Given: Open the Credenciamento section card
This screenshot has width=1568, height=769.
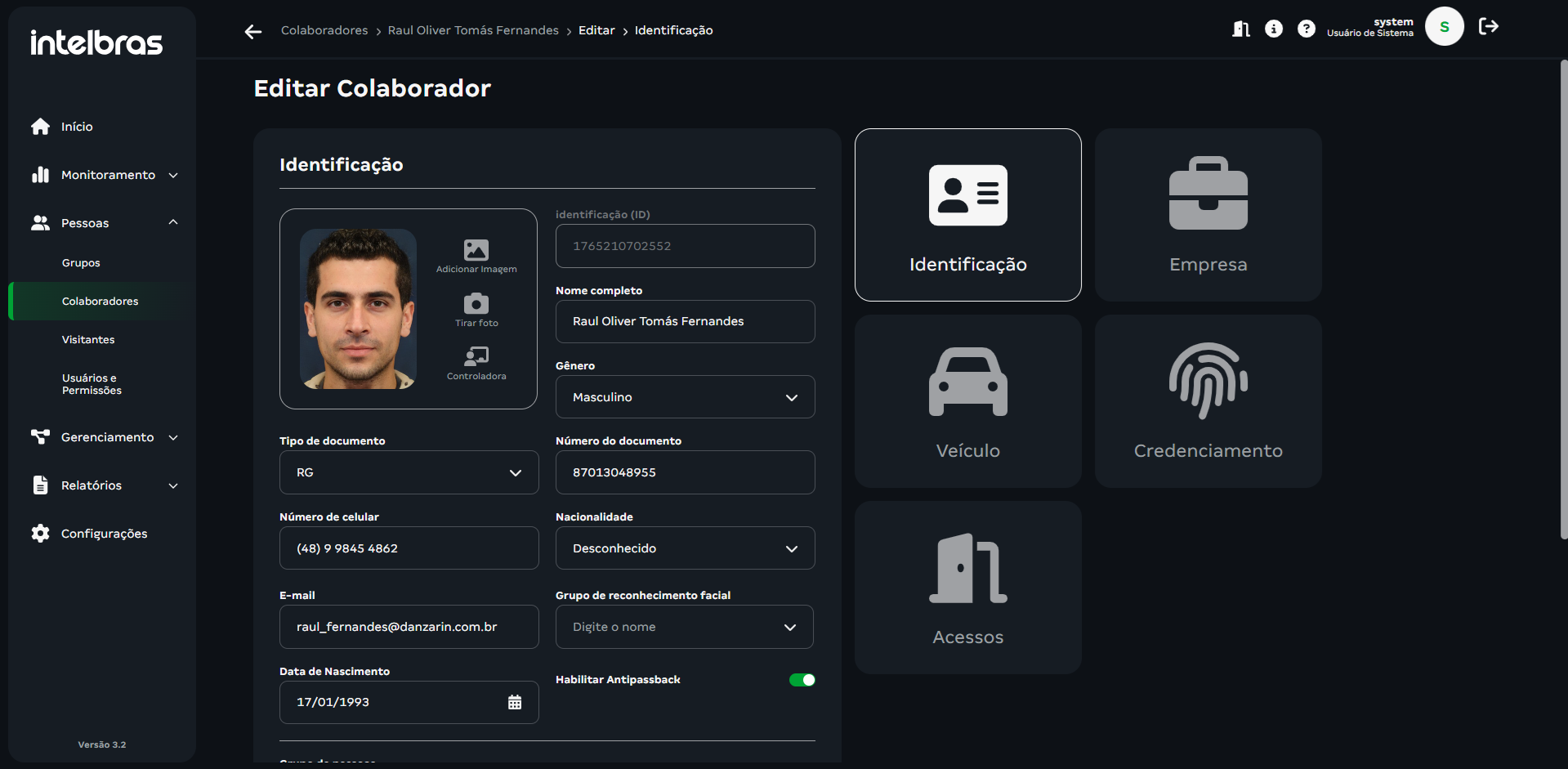Looking at the screenshot, I should click(x=1208, y=401).
